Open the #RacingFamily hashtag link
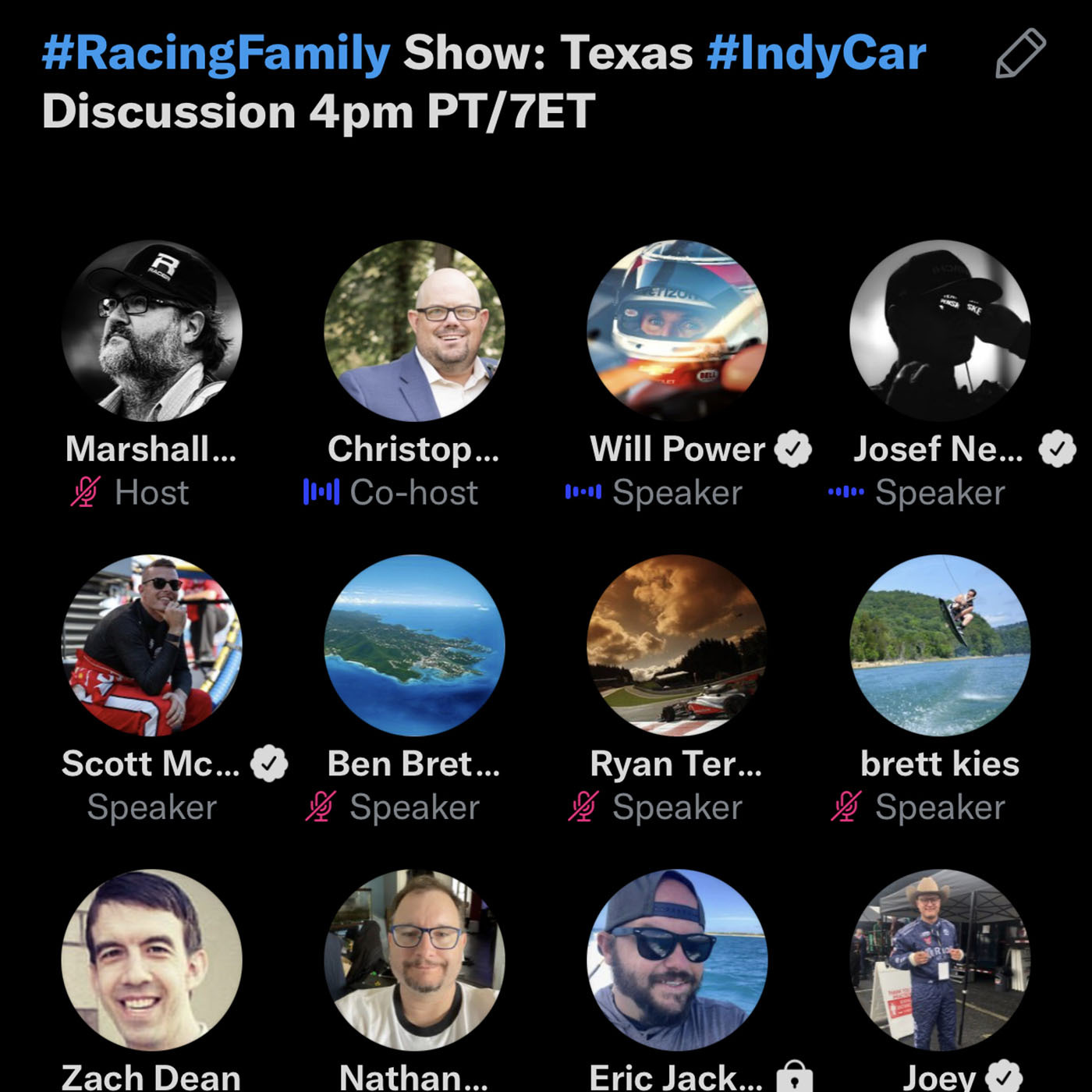This screenshot has width=1092, height=1092. (216, 53)
